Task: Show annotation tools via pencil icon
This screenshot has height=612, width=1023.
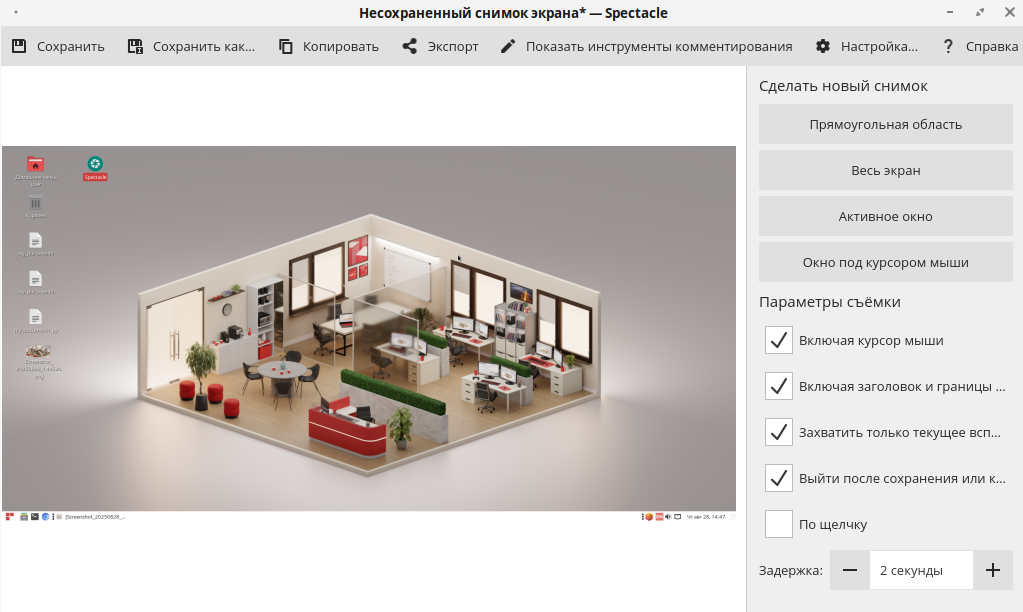Action: click(x=508, y=46)
